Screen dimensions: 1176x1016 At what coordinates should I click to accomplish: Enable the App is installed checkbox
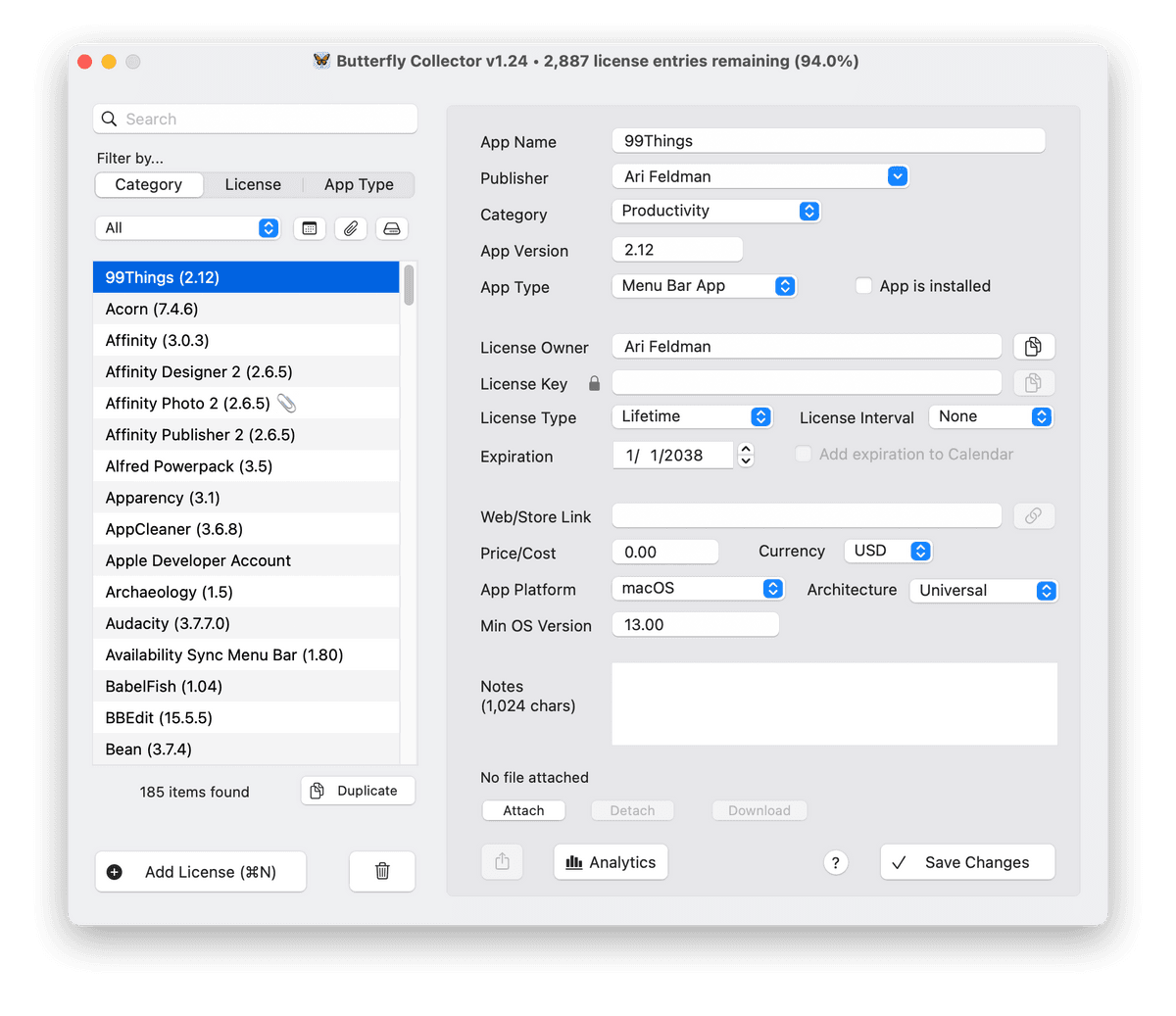coord(863,286)
